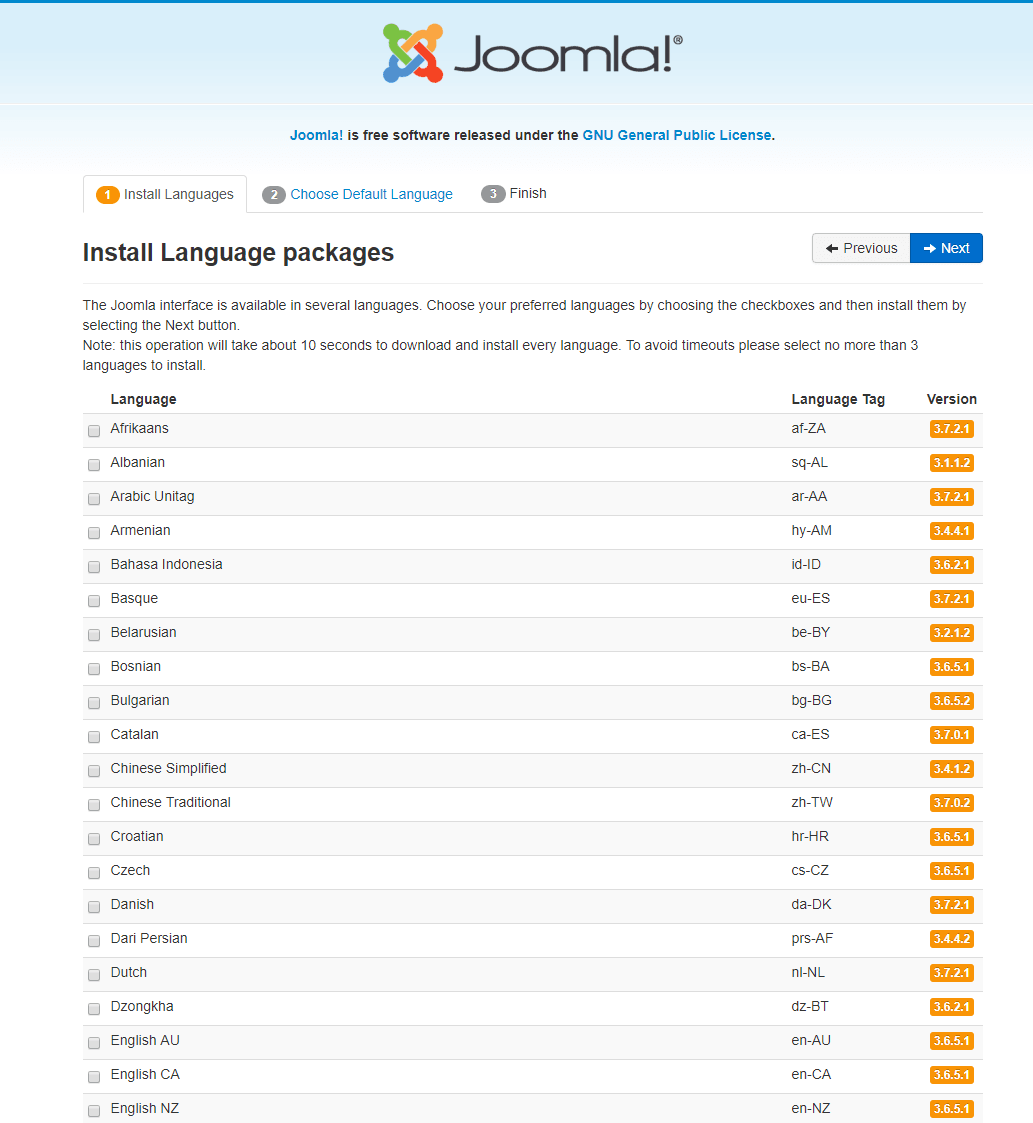This screenshot has width=1033, height=1123.
Task: Click Bulgarian's 3.6.5.2 version badge
Action: pos(951,700)
